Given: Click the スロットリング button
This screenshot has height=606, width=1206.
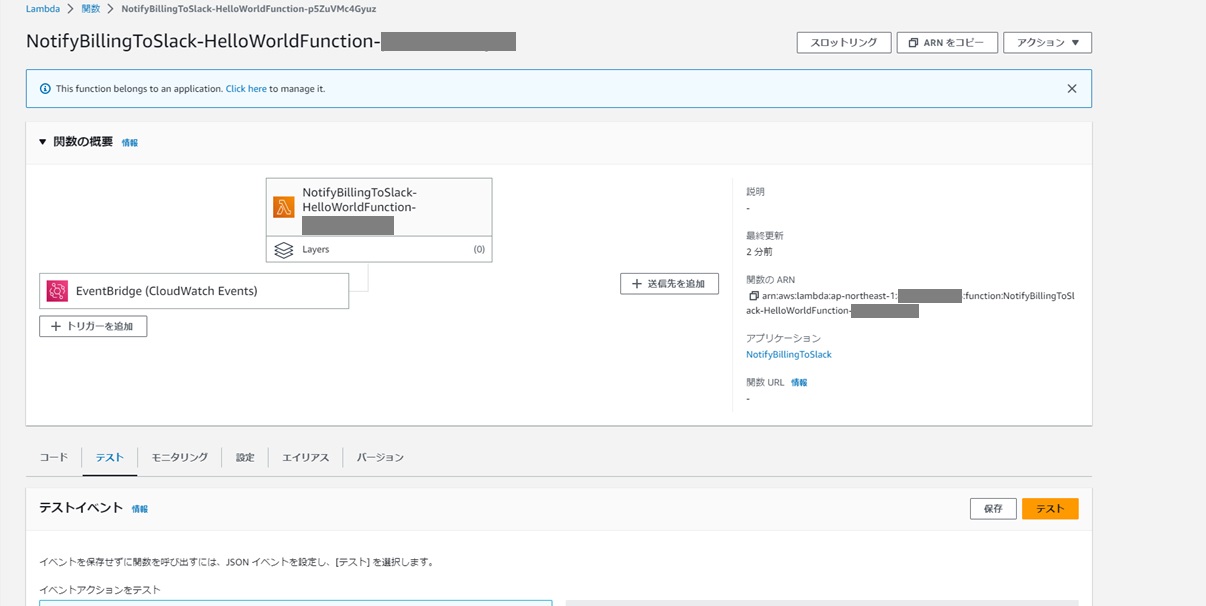Looking at the screenshot, I should pyautogui.click(x=844, y=43).
